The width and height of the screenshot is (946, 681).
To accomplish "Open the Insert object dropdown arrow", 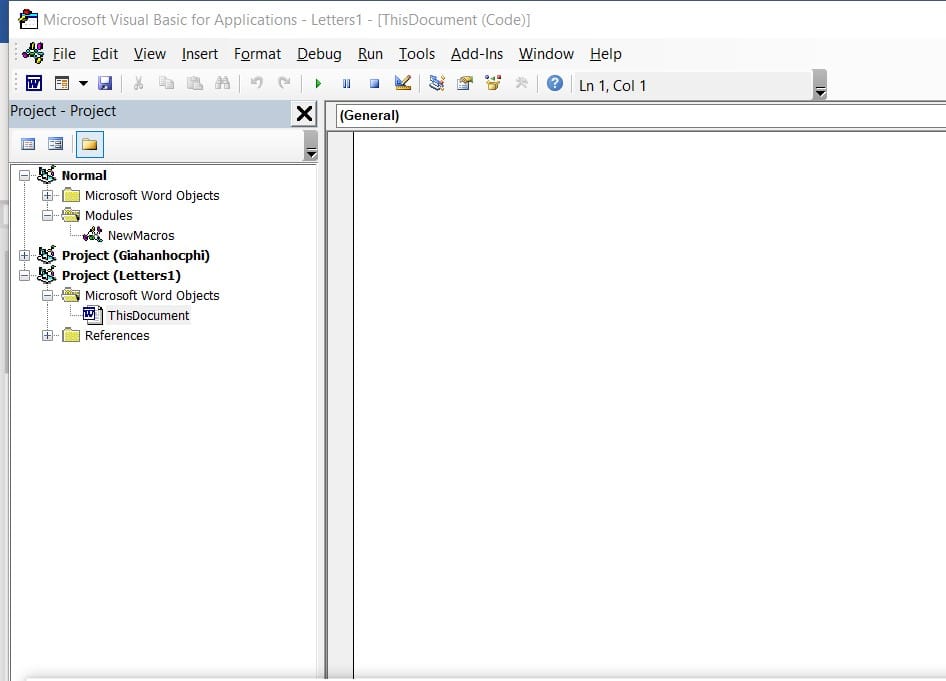I will [83, 83].
